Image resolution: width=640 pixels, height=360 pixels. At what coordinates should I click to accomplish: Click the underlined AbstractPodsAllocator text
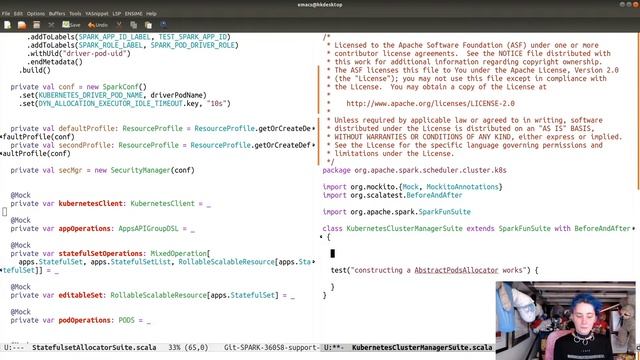[456, 270]
